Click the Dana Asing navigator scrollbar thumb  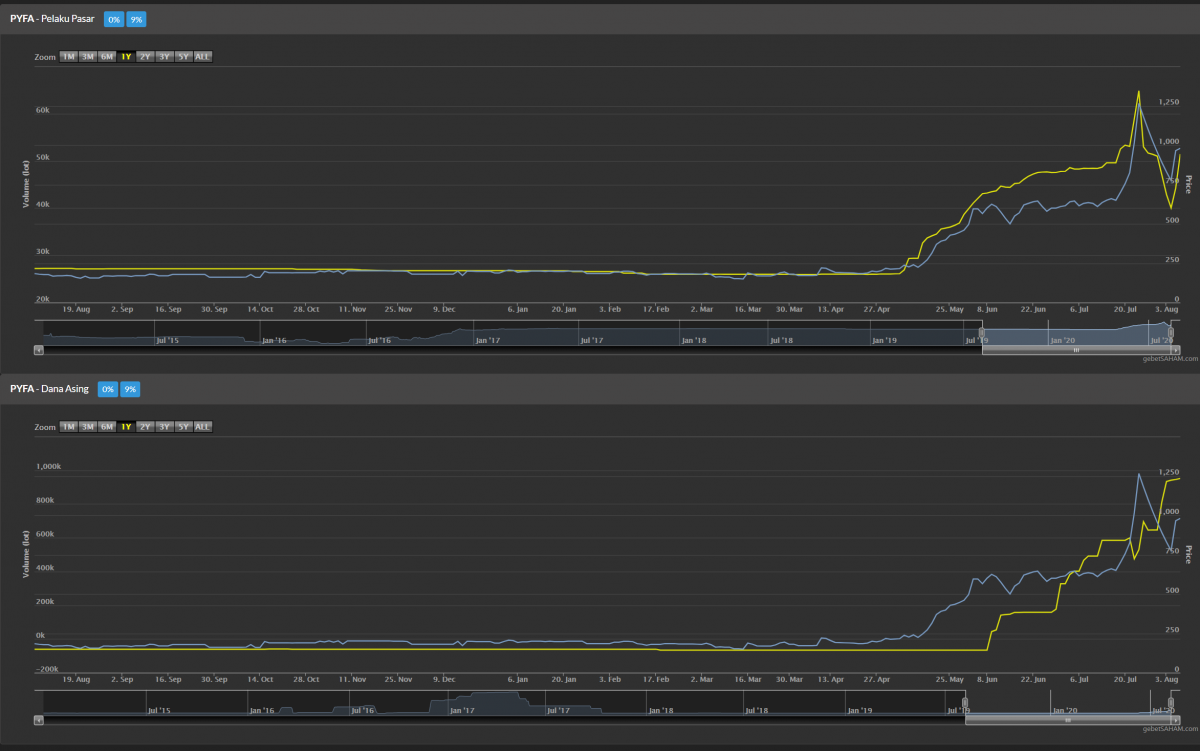click(1068, 720)
